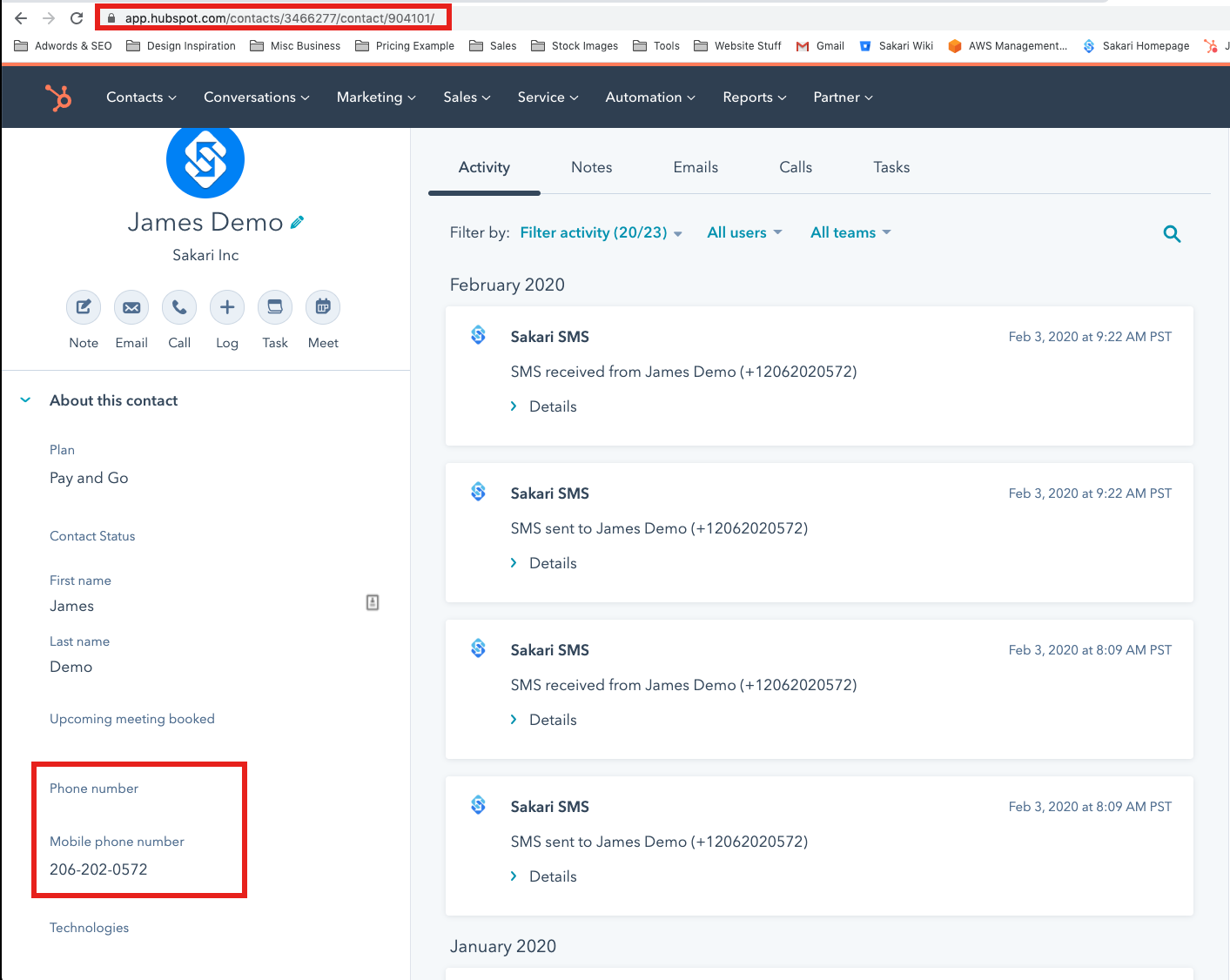
Task: Open the Sakari Wiki bookmark
Action: pyautogui.click(x=896, y=46)
